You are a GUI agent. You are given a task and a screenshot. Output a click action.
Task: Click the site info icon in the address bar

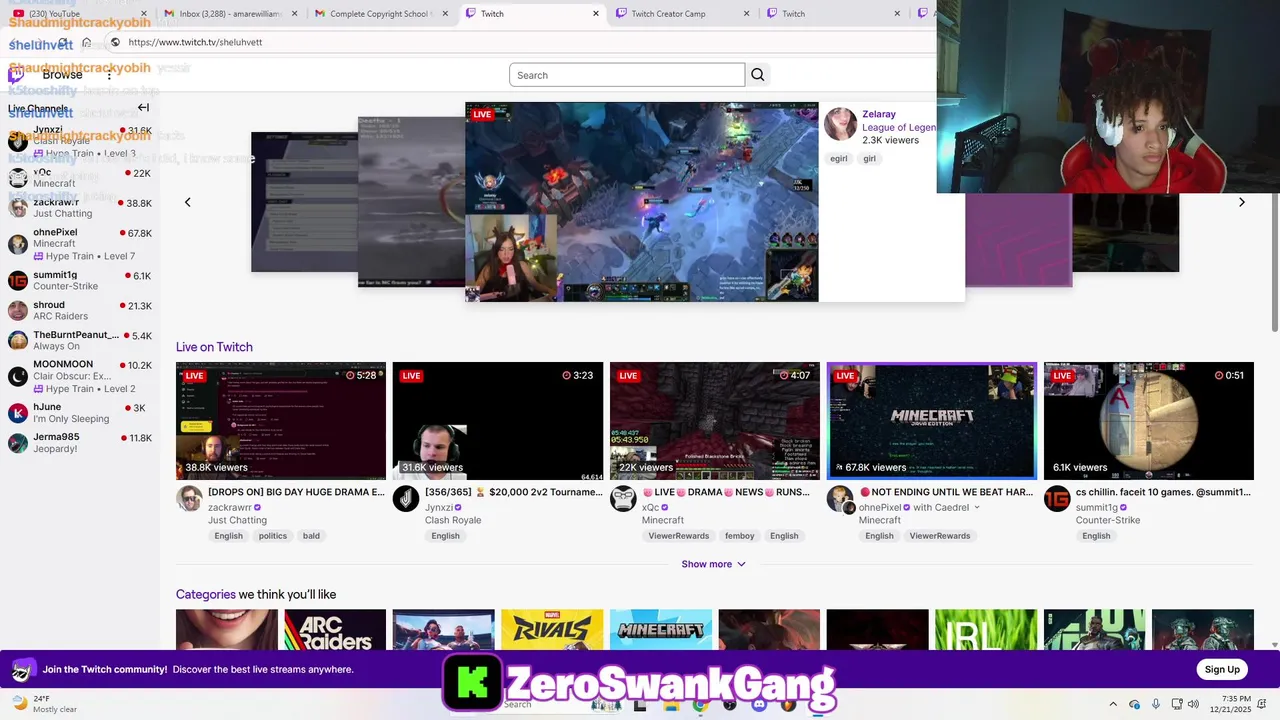tap(115, 42)
